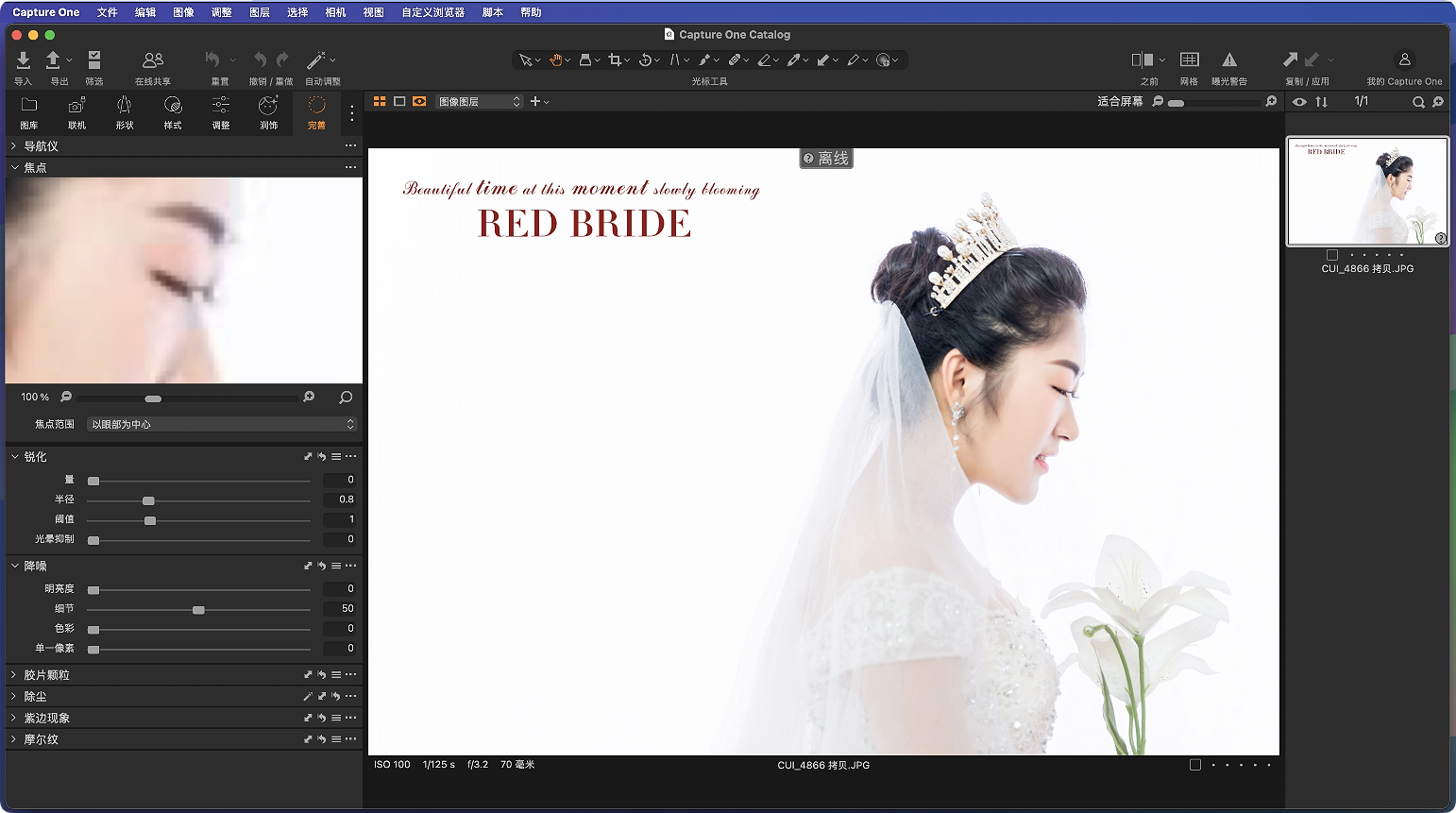Tick the checkbox in viewer status bar
Image resolution: width=1456 pixels, height=813 pixels.
(x=1195, y=765)
